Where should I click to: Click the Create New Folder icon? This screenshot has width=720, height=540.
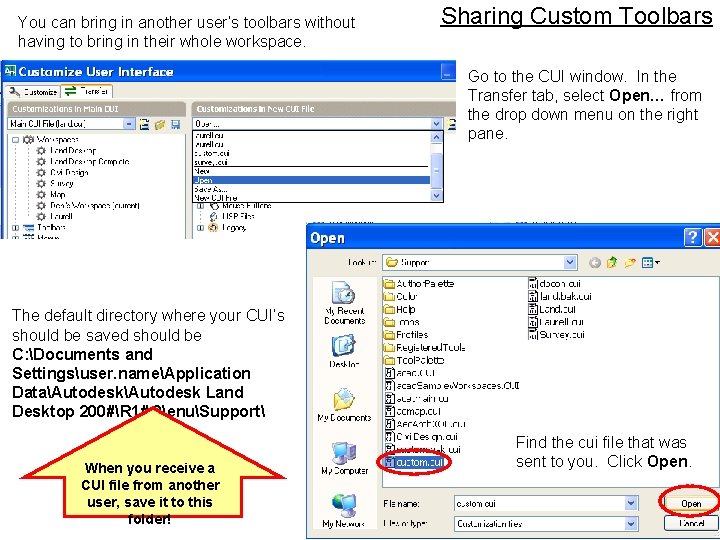tap(630, 263)
